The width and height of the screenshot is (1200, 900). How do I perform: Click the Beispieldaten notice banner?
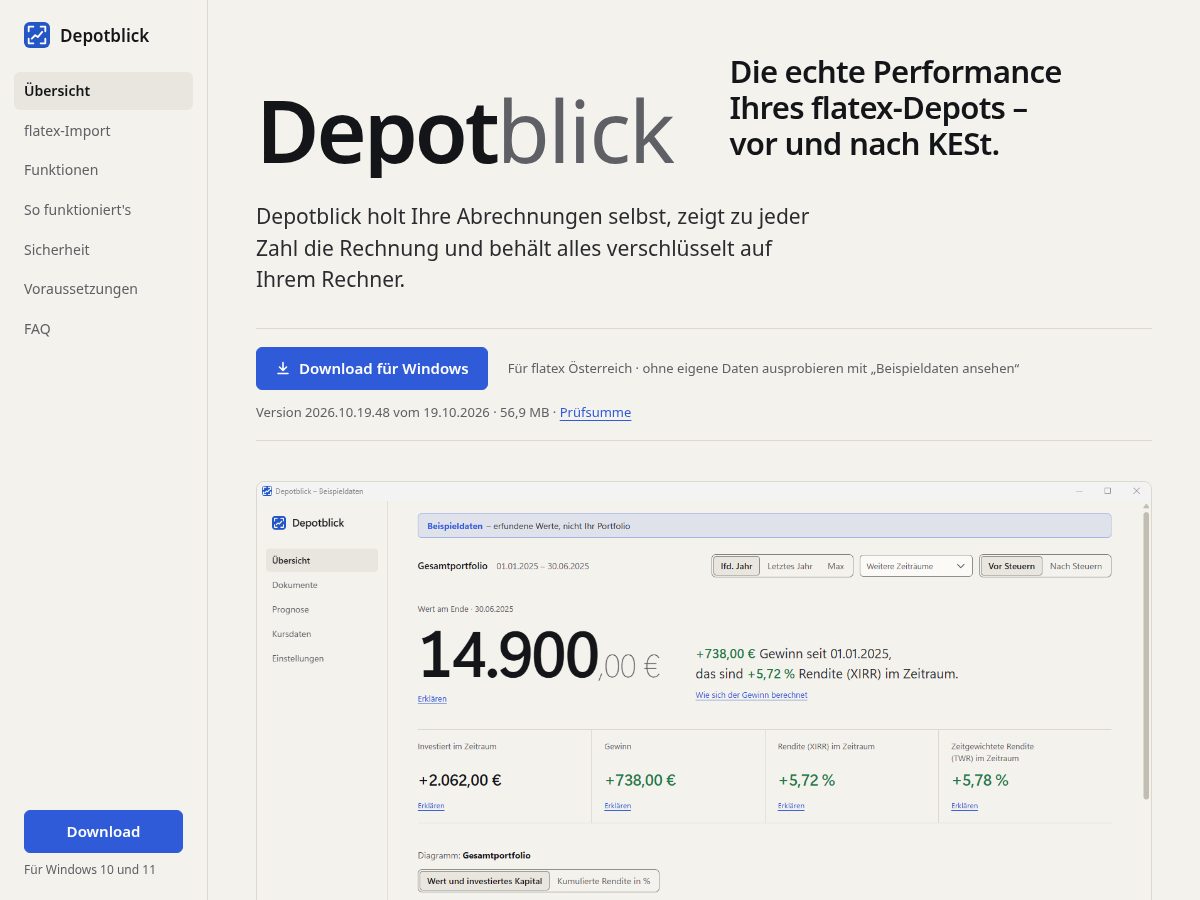[764, 526]
